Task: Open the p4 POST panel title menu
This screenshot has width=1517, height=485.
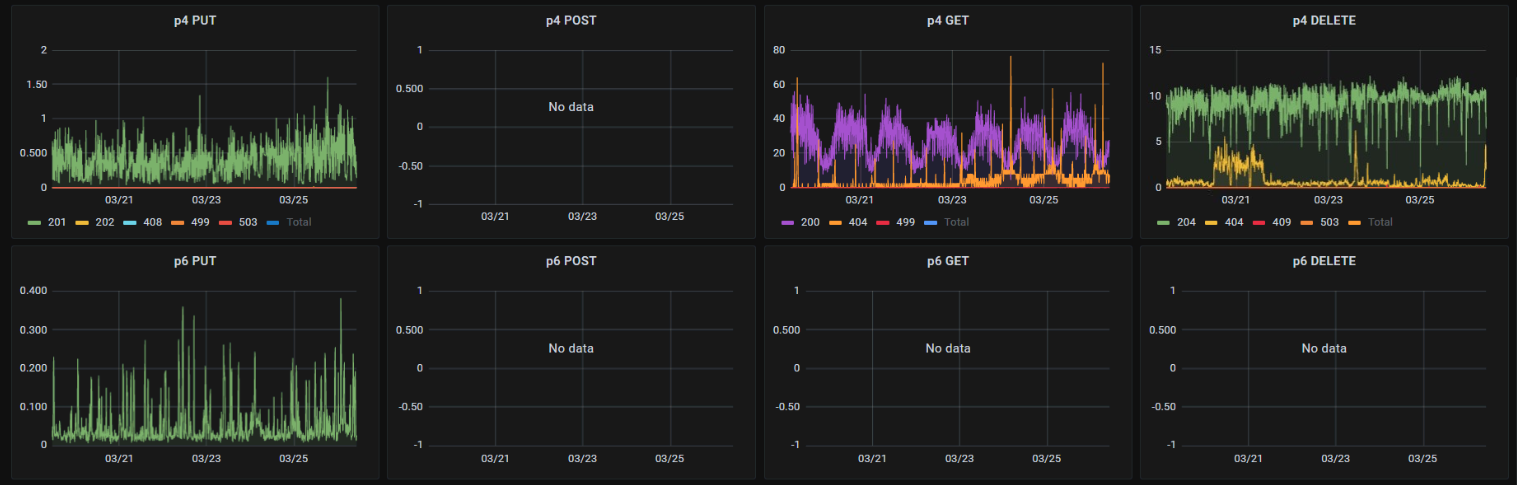Action: (x=571, y=20)
